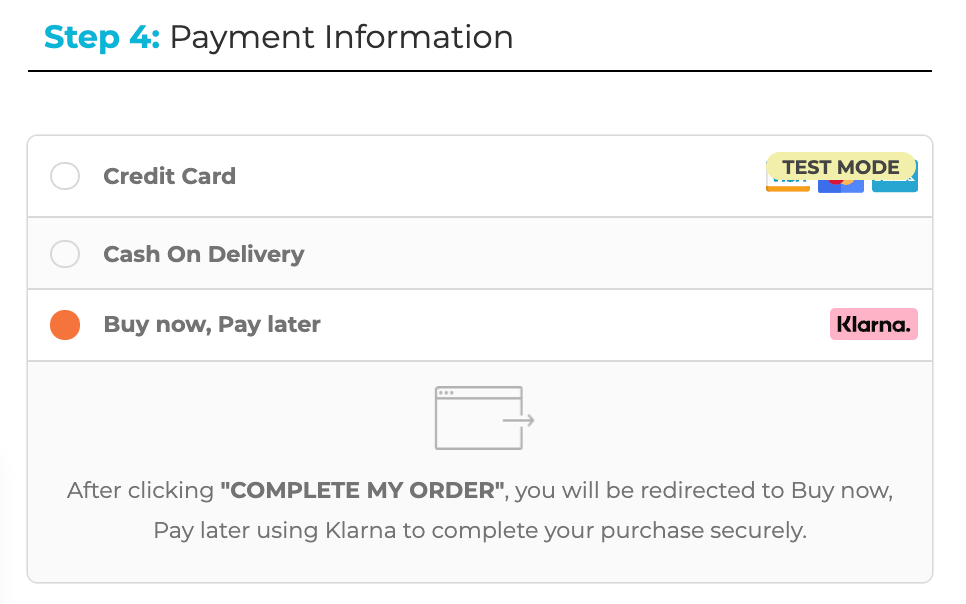Click the "Credit Card" label text
Image resolution: width=966 pixels, height=604 pixels.
pos(169,176)
